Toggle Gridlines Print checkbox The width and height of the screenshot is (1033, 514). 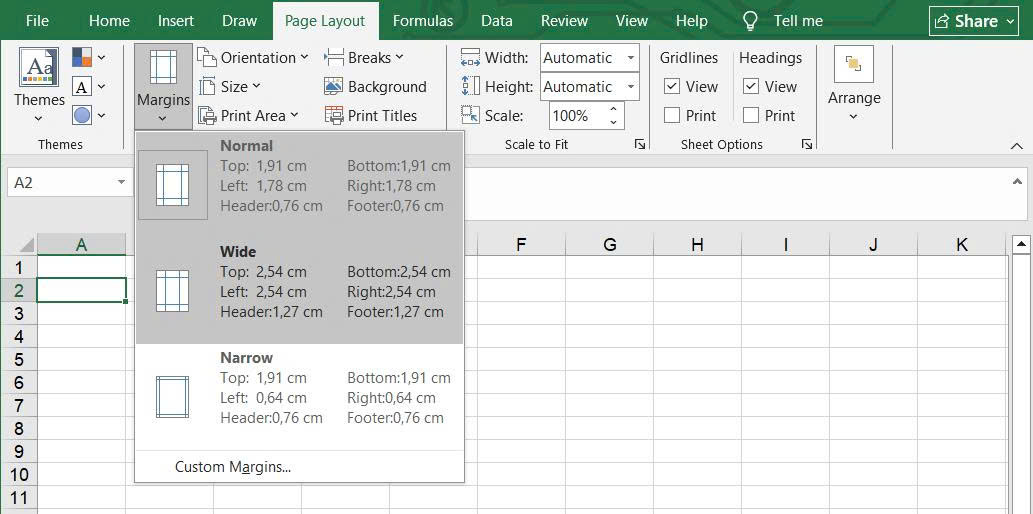pos(671,115)
